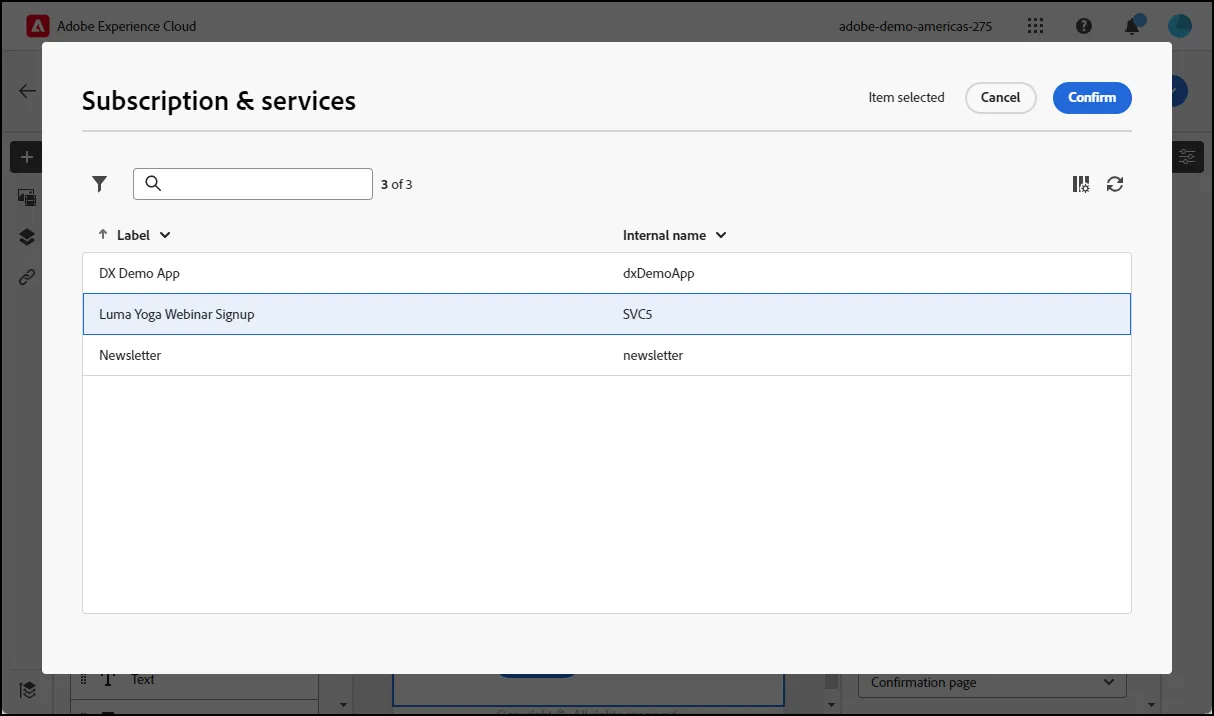This screenshot has width=1214, height=716.
Task: Confirm the selected service
Action: [1092, 97]
